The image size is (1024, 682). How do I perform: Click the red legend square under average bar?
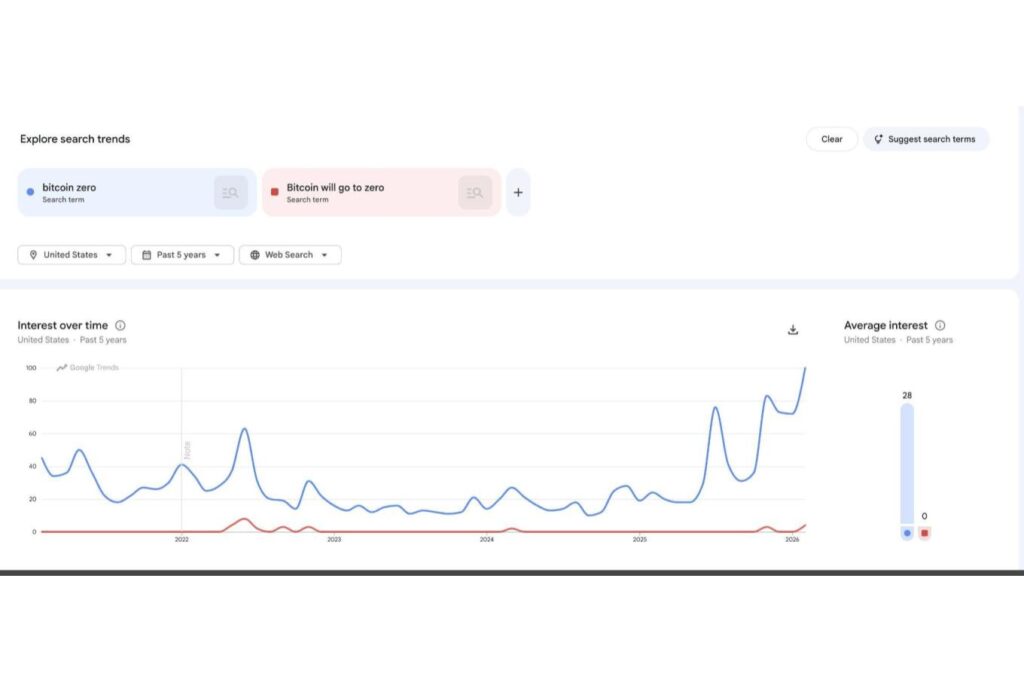924,533
